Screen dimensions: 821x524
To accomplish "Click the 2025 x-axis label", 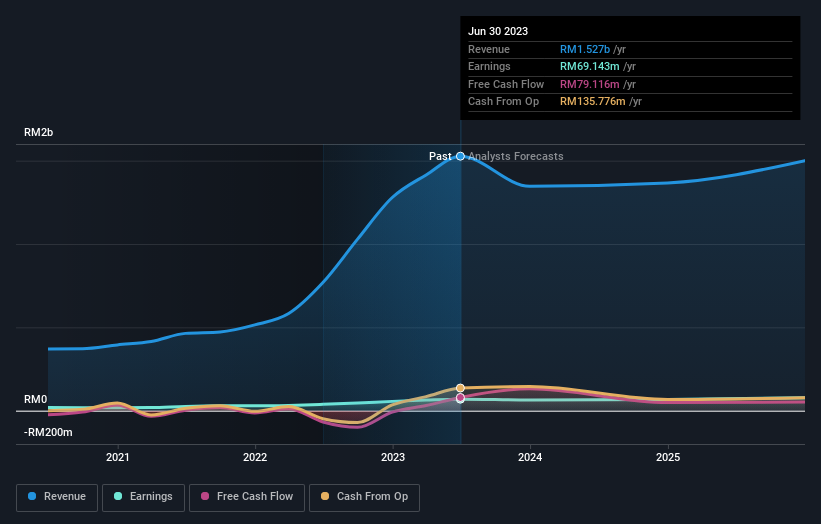I will click(x=668, y=458).
